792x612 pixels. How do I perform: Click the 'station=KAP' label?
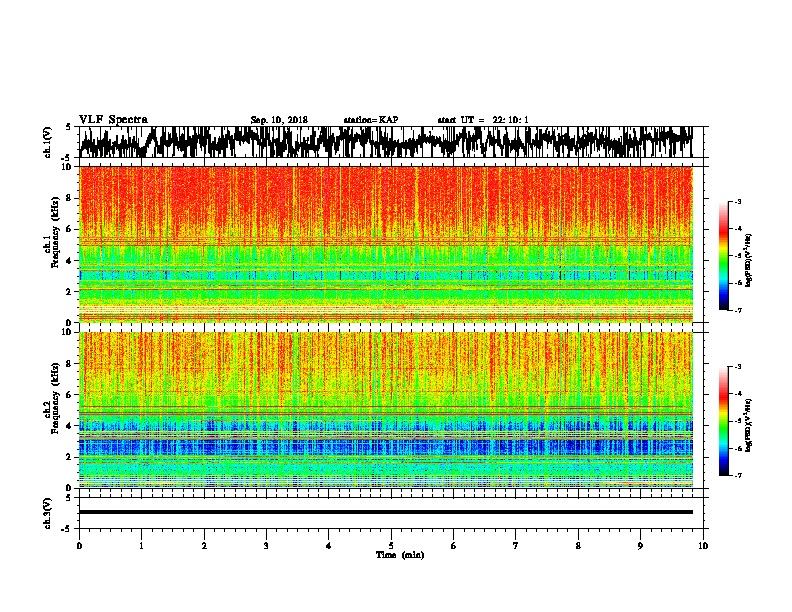(370, 120)
